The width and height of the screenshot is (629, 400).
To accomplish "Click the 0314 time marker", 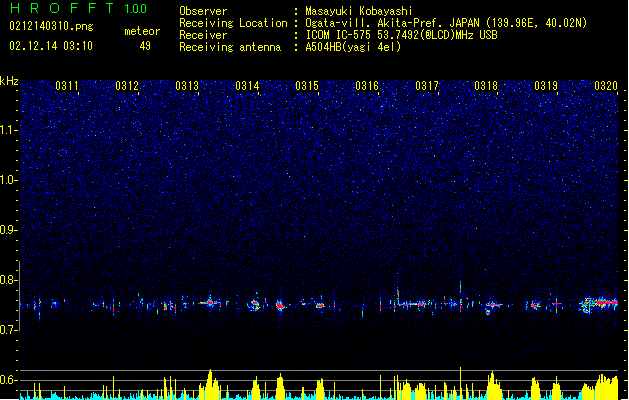I will (247, 86).
